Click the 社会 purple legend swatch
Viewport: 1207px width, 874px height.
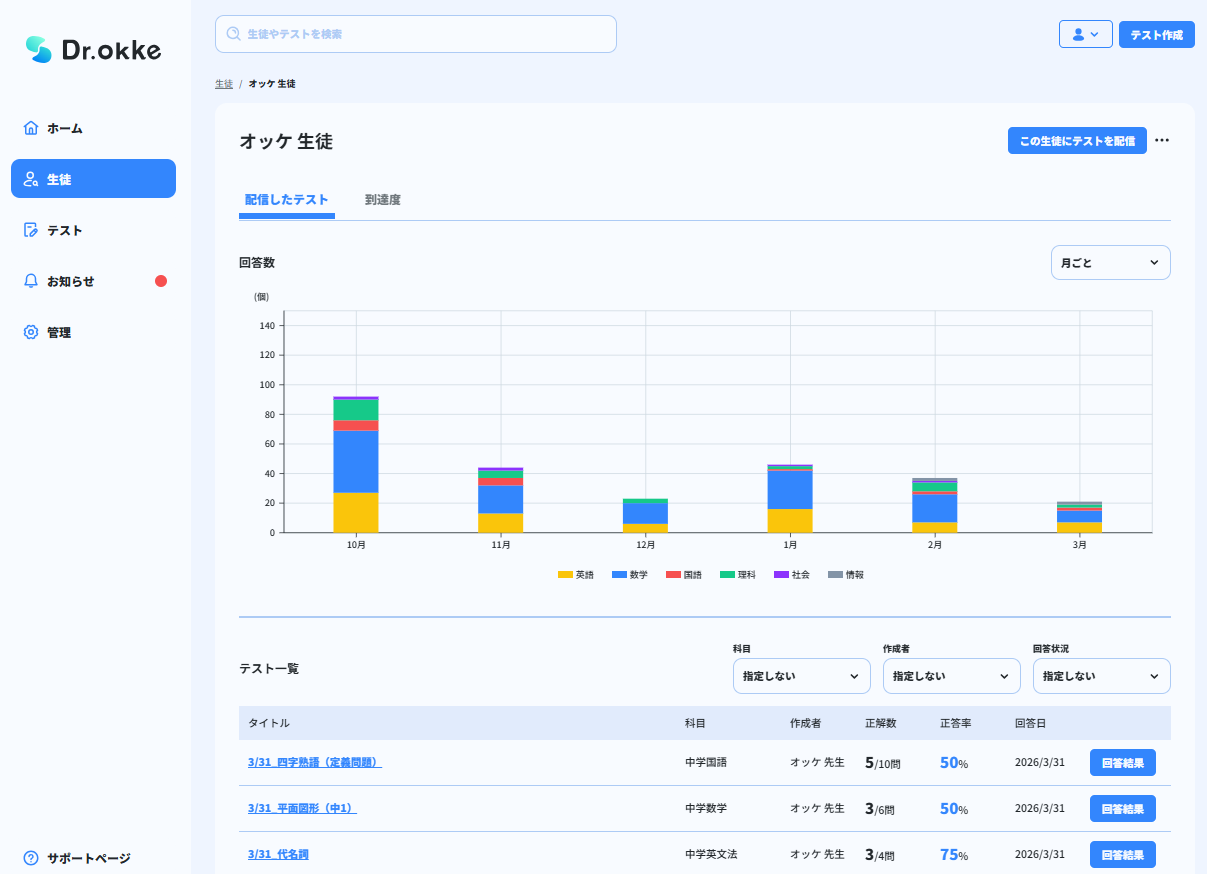[781, 575]
